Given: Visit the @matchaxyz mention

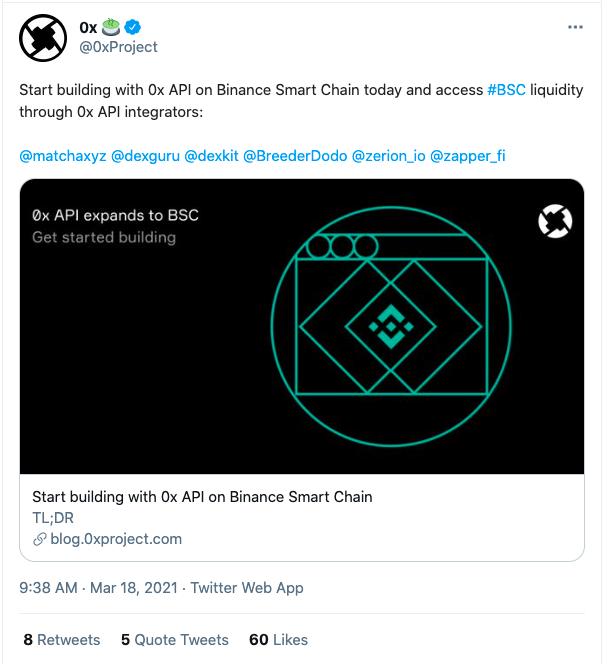Looking at the screenshot, I should coord(62,156).
